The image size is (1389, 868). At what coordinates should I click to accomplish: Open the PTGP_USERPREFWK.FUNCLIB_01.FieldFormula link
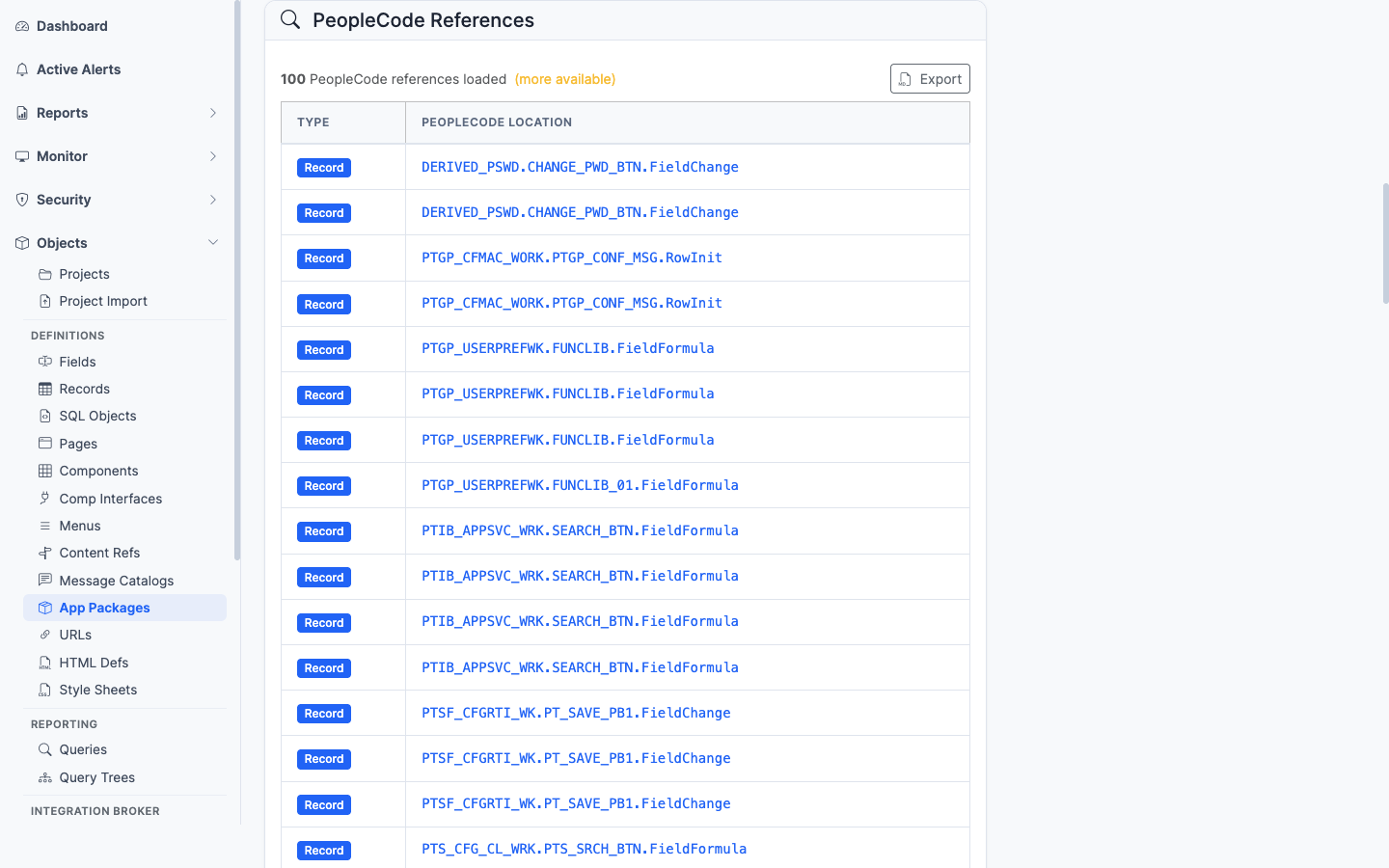tap(580, 485)
